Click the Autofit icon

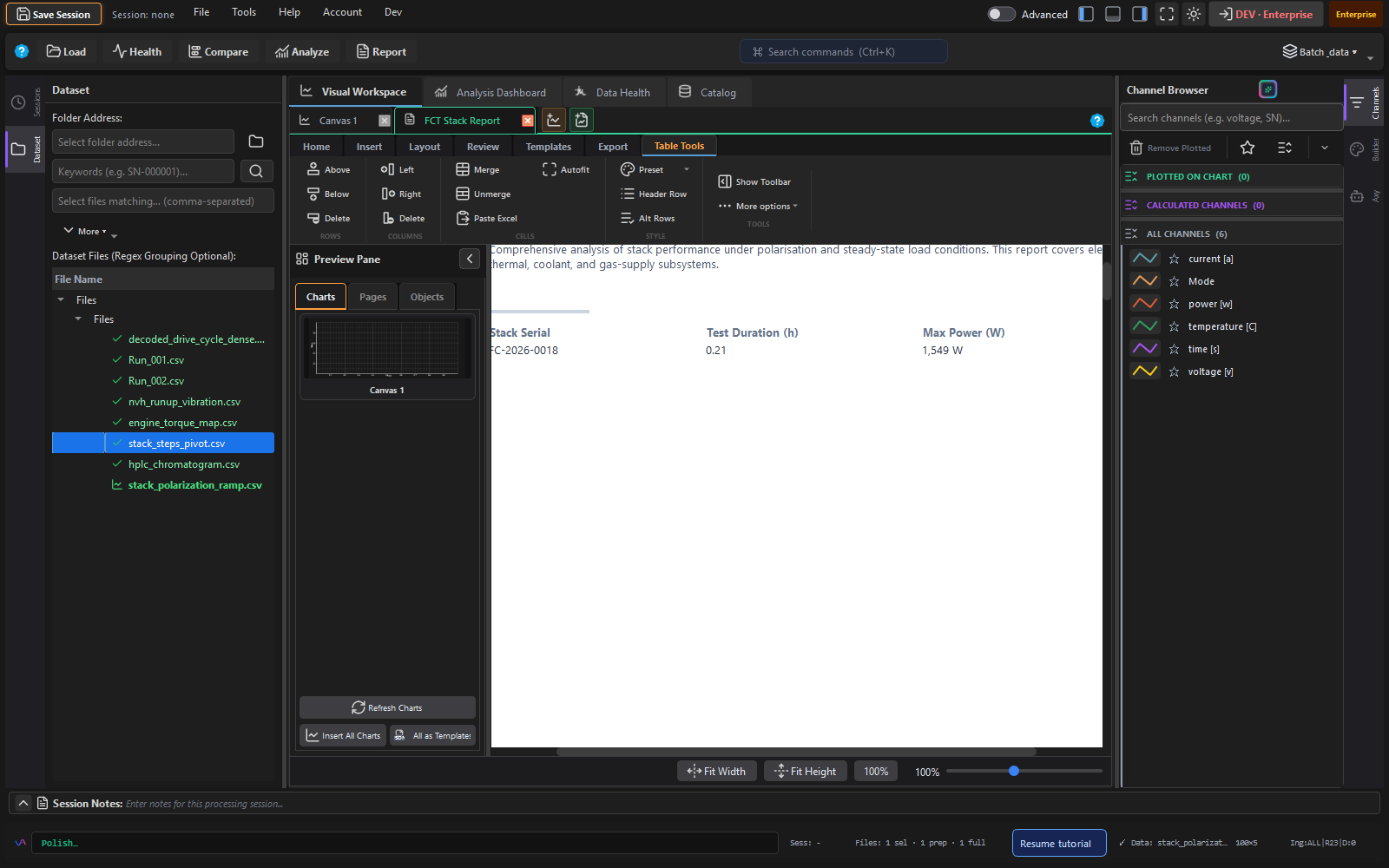550,170
